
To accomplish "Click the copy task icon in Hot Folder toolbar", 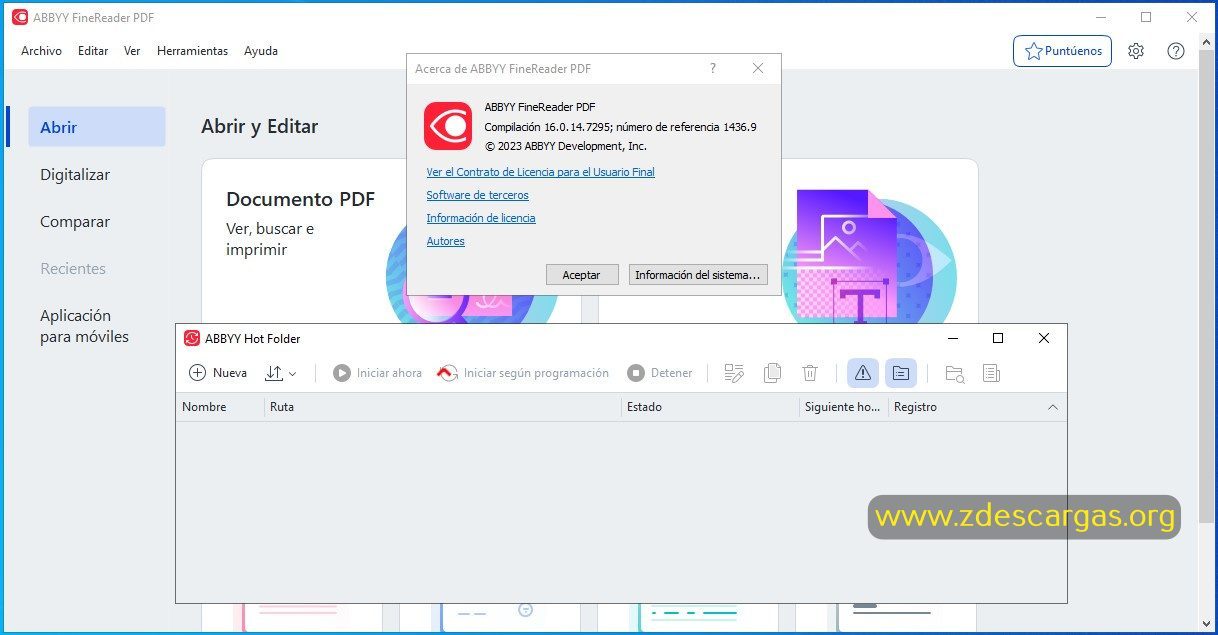I will [772, 373].
